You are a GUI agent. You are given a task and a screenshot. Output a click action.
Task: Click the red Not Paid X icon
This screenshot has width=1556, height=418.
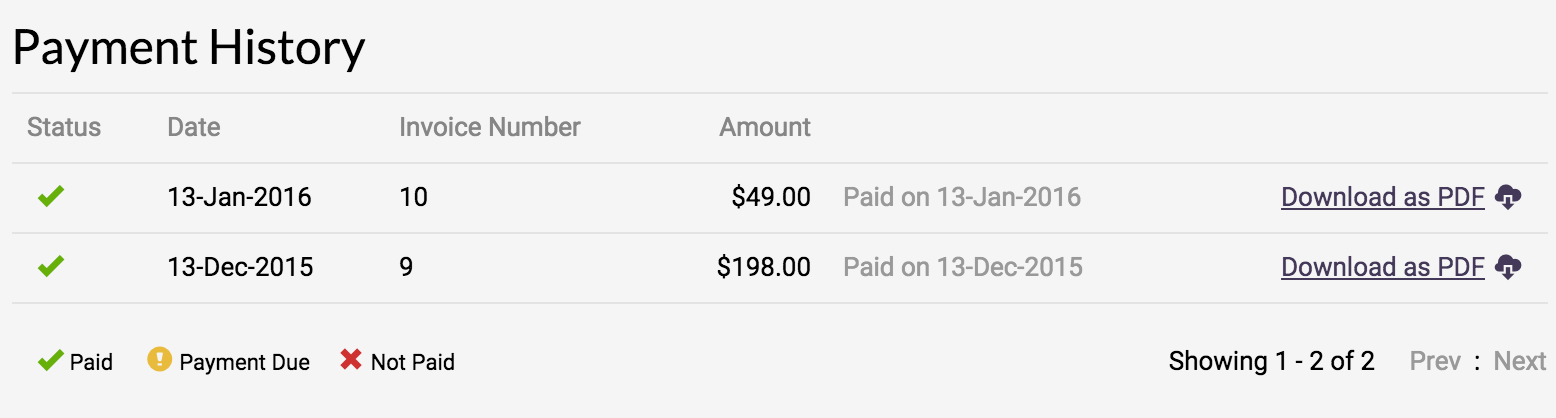(x=350, y=359)
